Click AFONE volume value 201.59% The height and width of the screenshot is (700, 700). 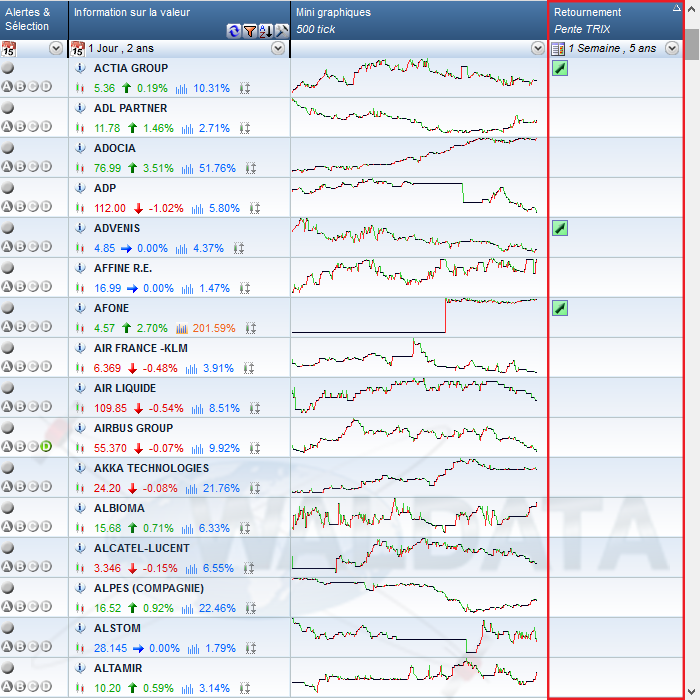coord(214,329)
